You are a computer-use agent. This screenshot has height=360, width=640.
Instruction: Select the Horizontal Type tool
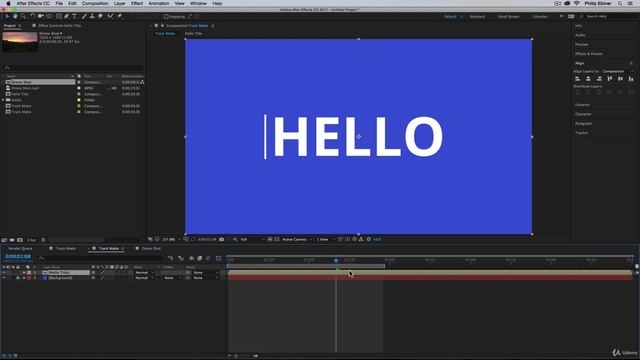pyautogui.click(x=74, y=16)
